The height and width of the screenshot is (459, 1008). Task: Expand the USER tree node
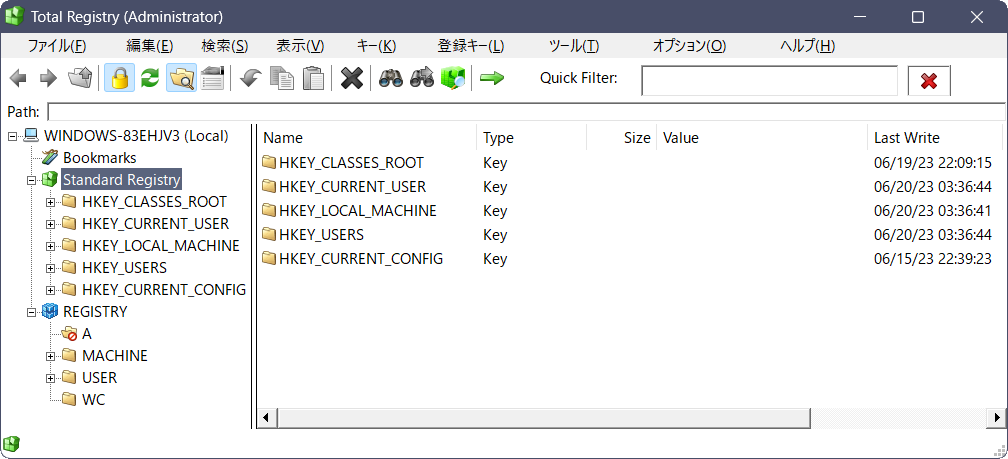pyautogui.click(x=50, y=377)
